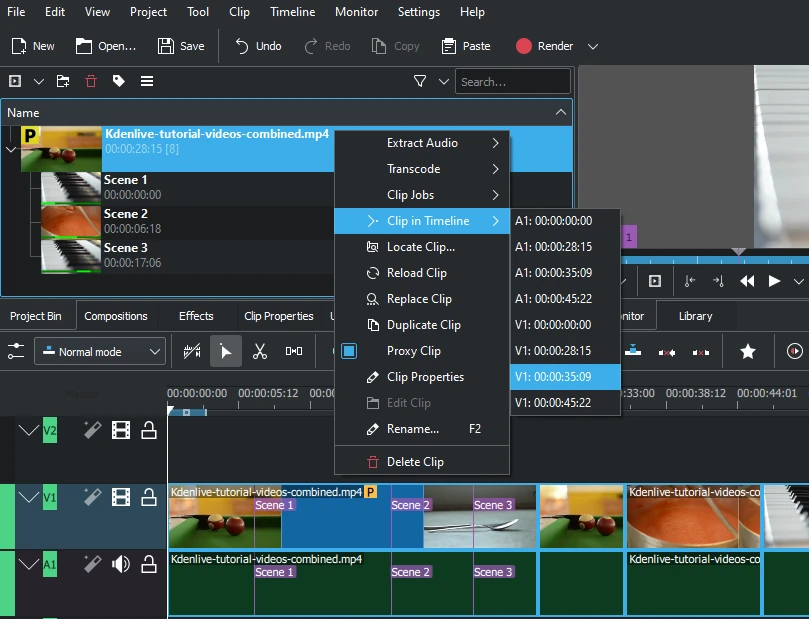Jump to V1: 00:00:35:09 in timeline
809x619 pixels.
(x=565, y=377)
